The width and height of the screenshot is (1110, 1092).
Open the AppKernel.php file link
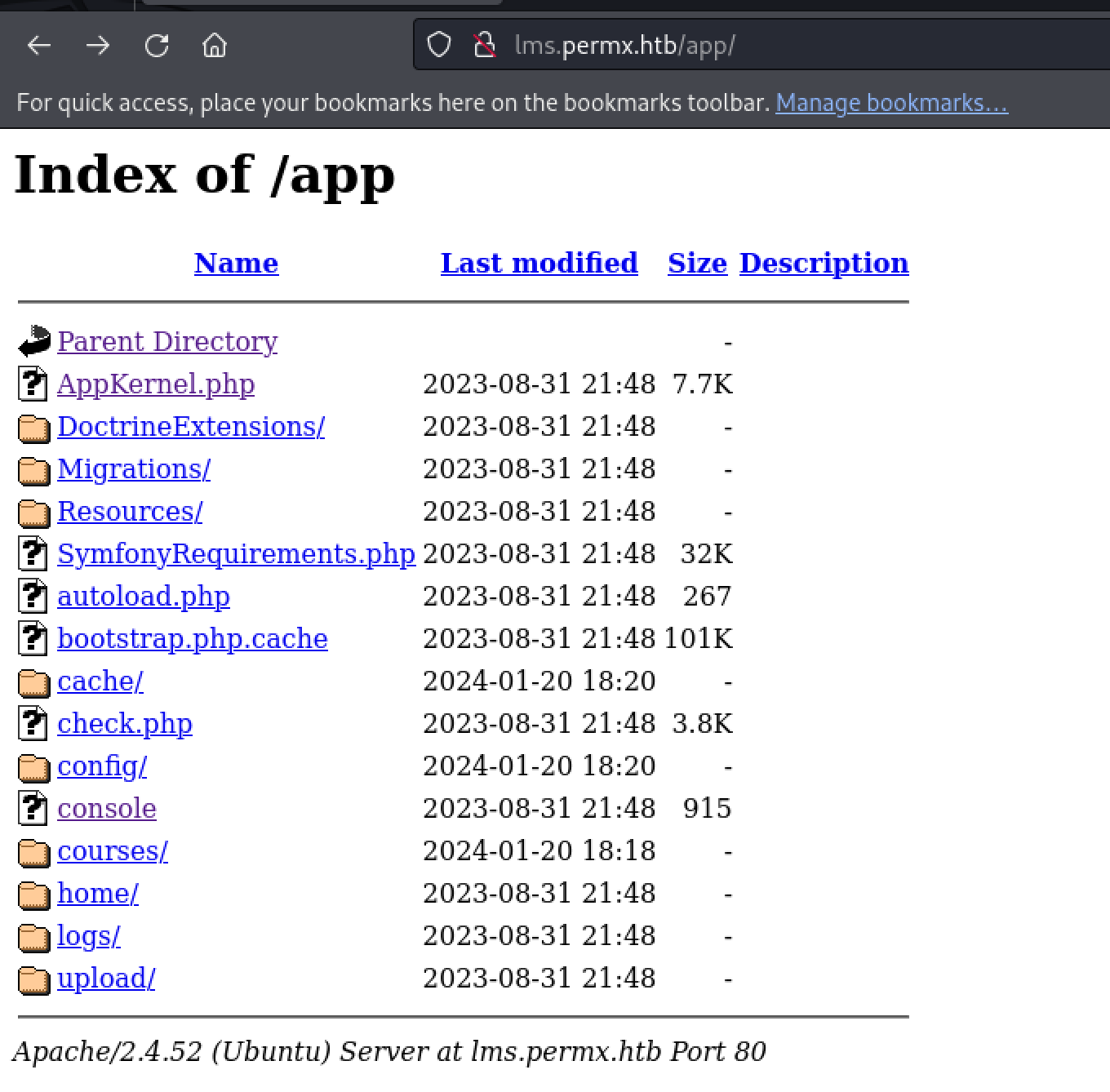pyautogui.click(x=156, y=384)
